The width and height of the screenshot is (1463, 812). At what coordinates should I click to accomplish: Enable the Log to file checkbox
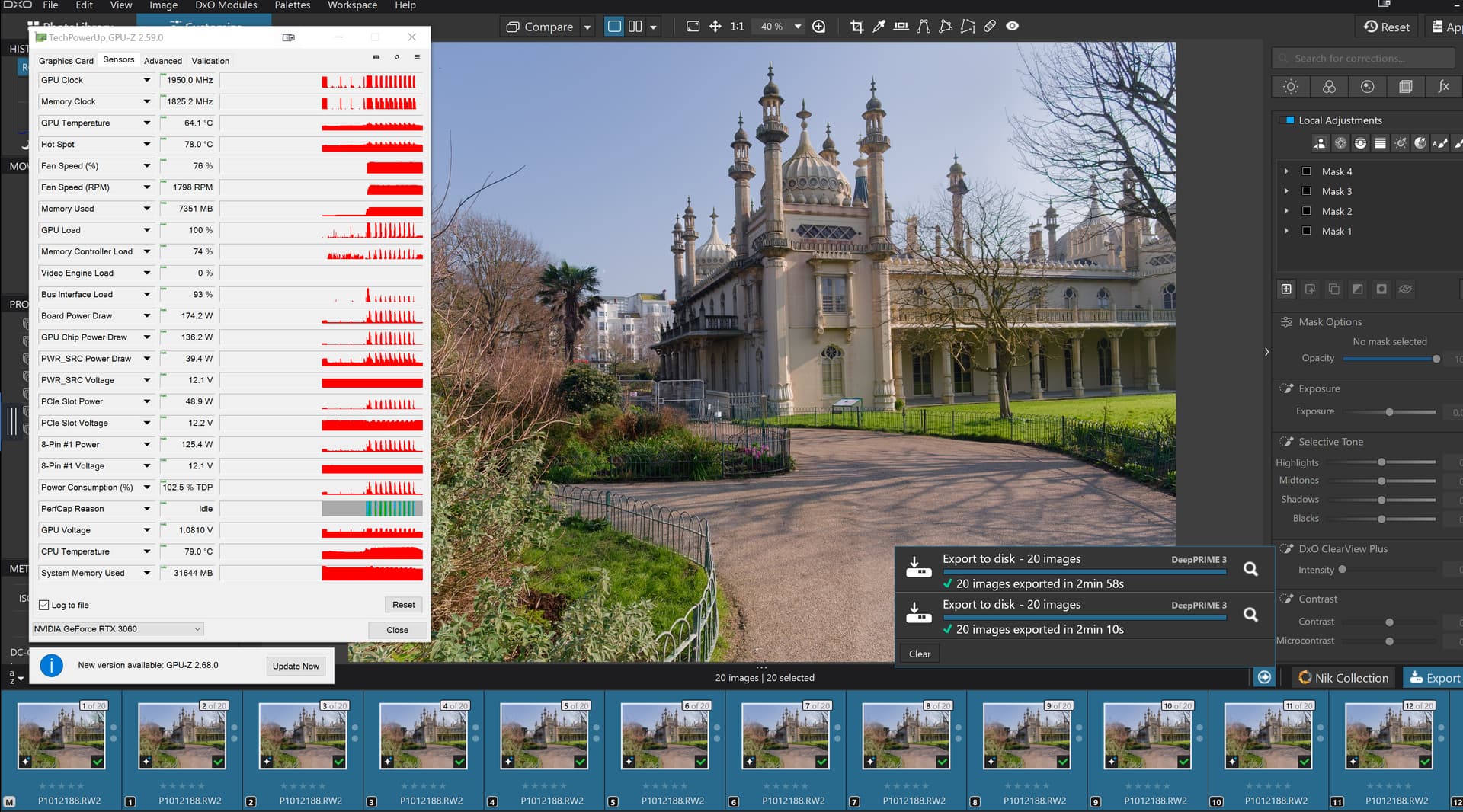pyautogui.click(x=44, y=606)
